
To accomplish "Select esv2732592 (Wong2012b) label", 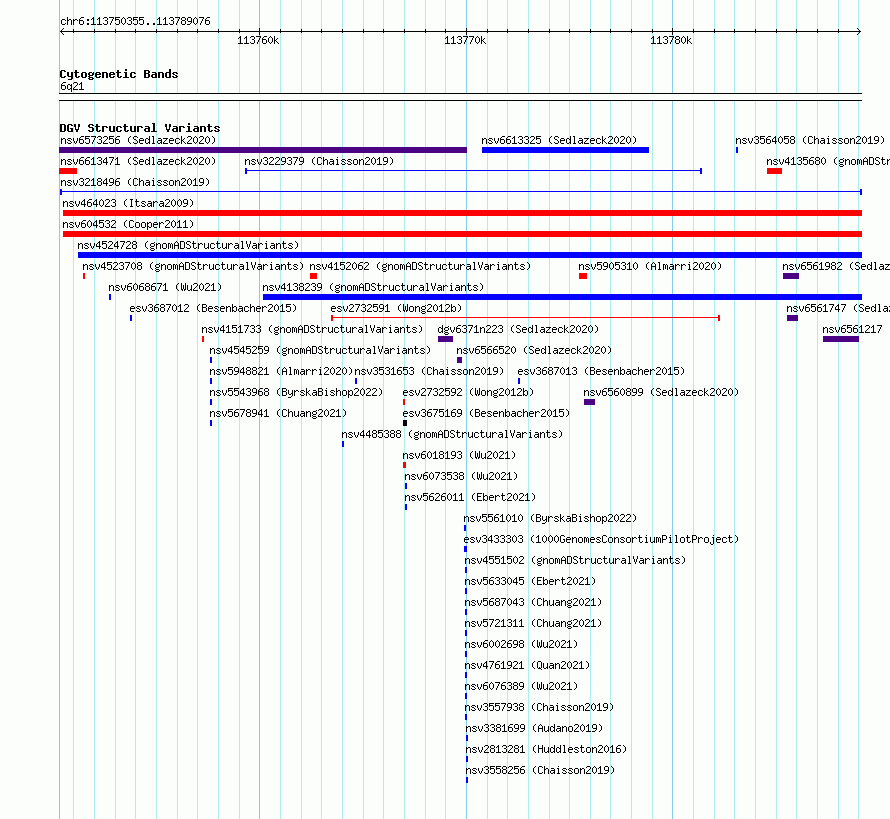I will (468, 392).
